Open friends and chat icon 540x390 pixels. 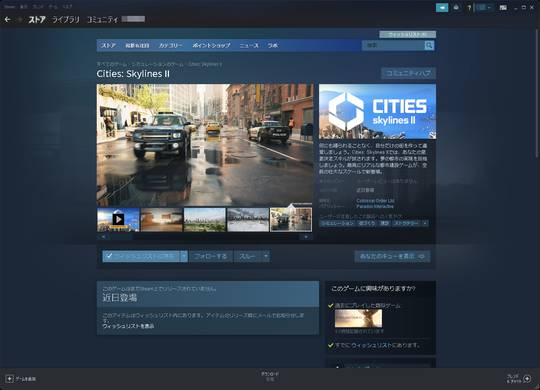pyautogui.click(x=527, y=379)
